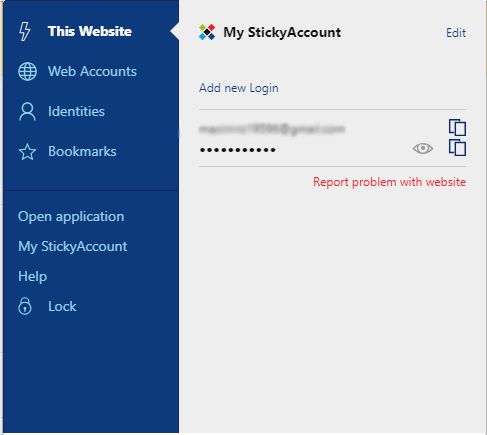Click the Sticky Password colorful logo
487x435 pixels.
click(x=207, y=32)
